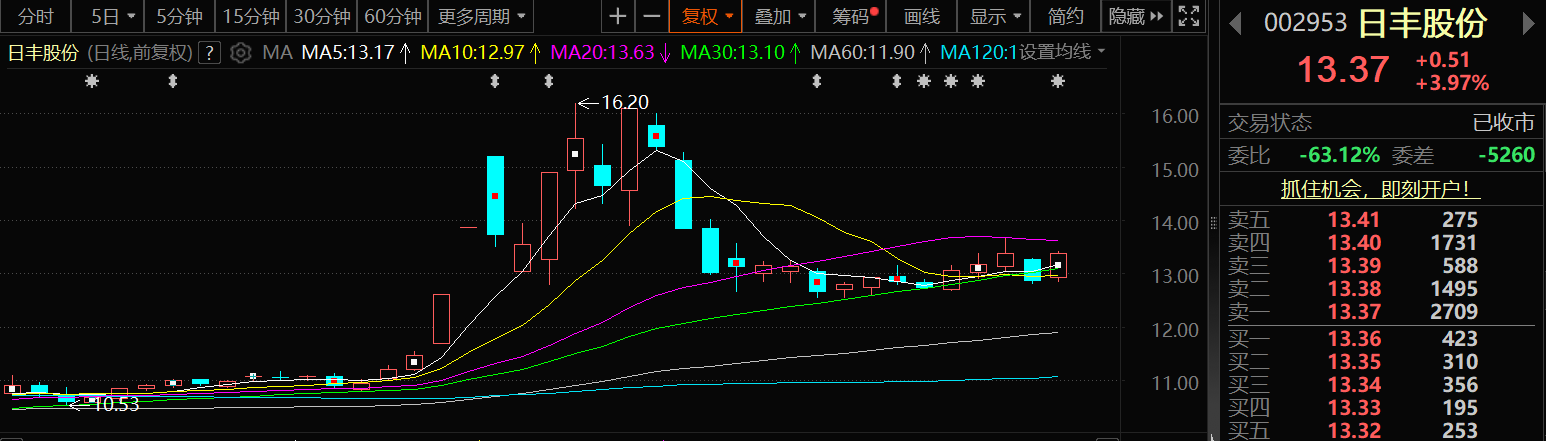Go to next stock with right arrow

point(1530,23)
